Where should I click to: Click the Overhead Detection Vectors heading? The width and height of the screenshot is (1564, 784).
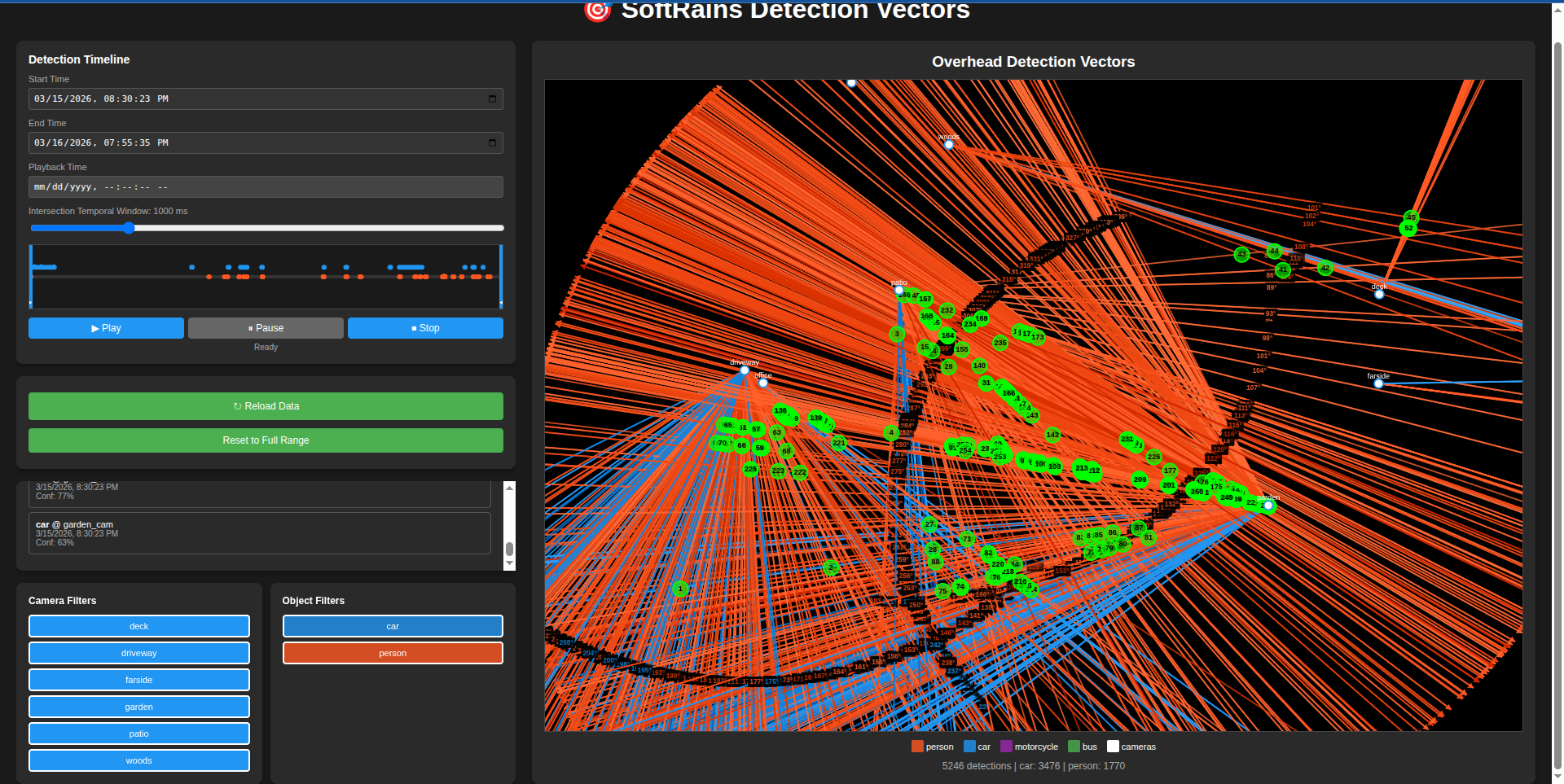click(x=1033, y=62)
